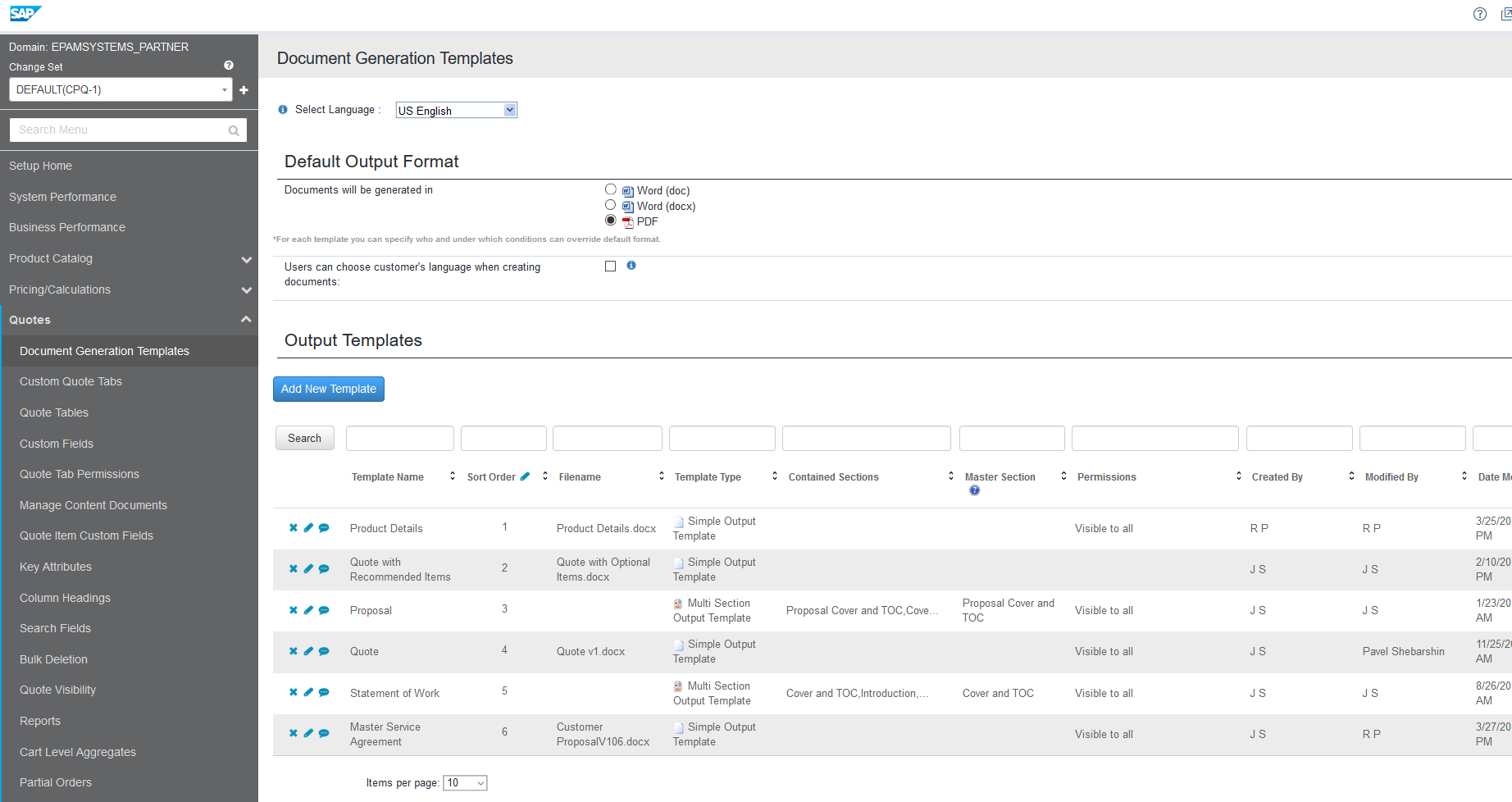Open Partial Orders link

[x=56, y=782]
